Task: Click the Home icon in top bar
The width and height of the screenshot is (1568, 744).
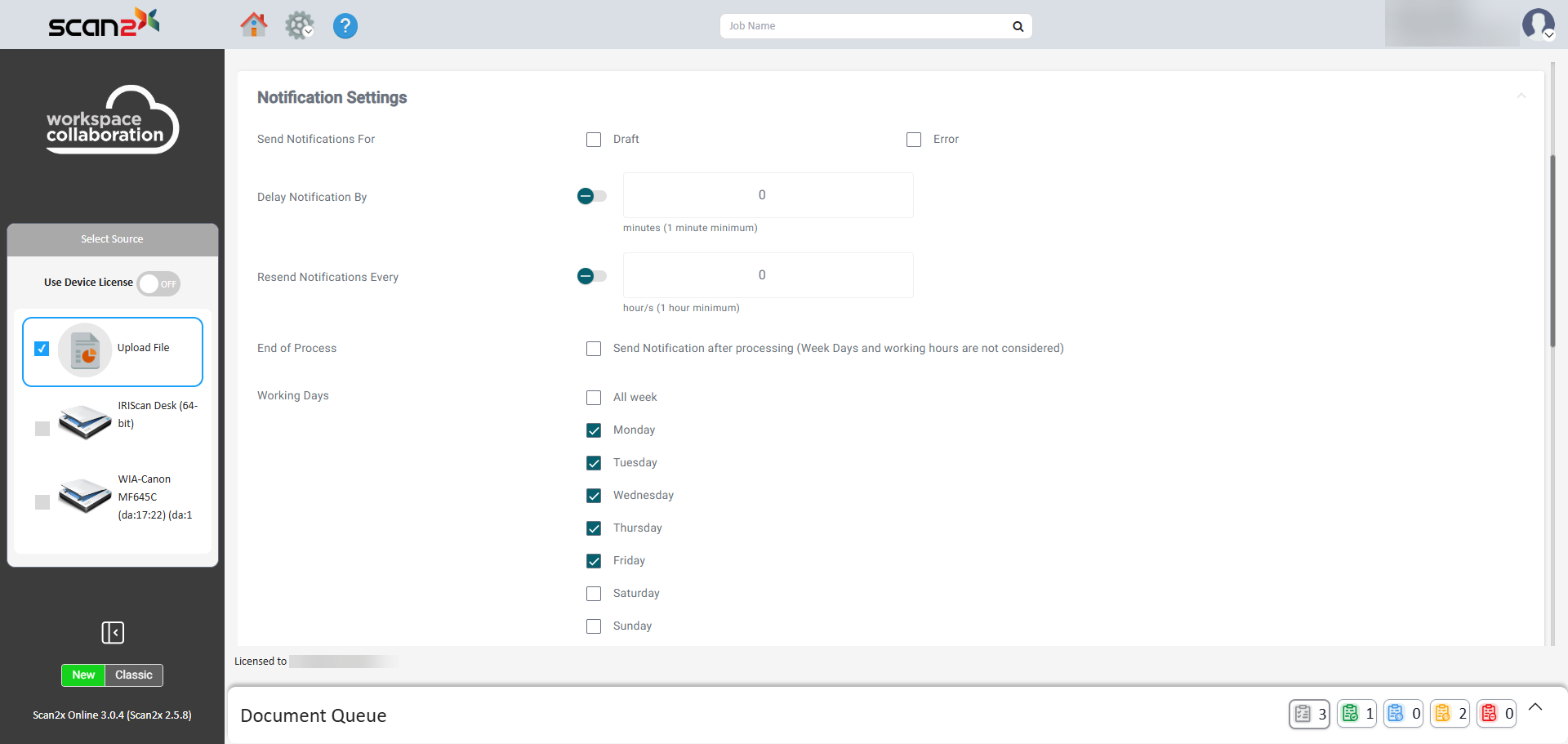Action: [253, 25]
